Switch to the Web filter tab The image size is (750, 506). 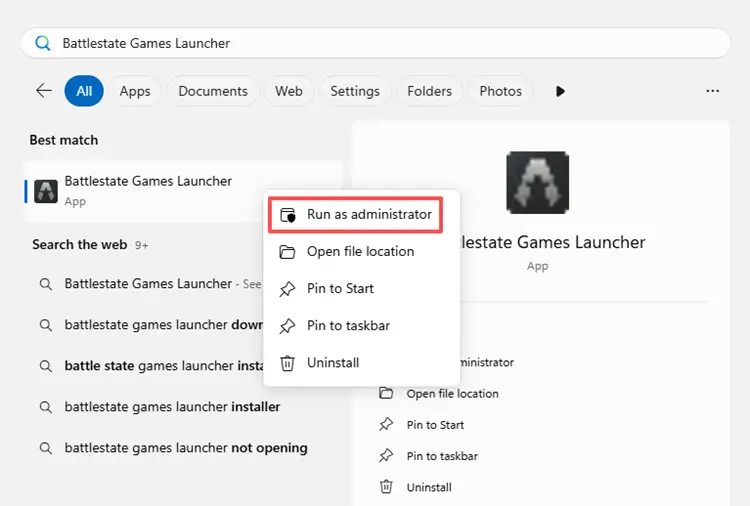pyautogui.click(x=288, y=91)
